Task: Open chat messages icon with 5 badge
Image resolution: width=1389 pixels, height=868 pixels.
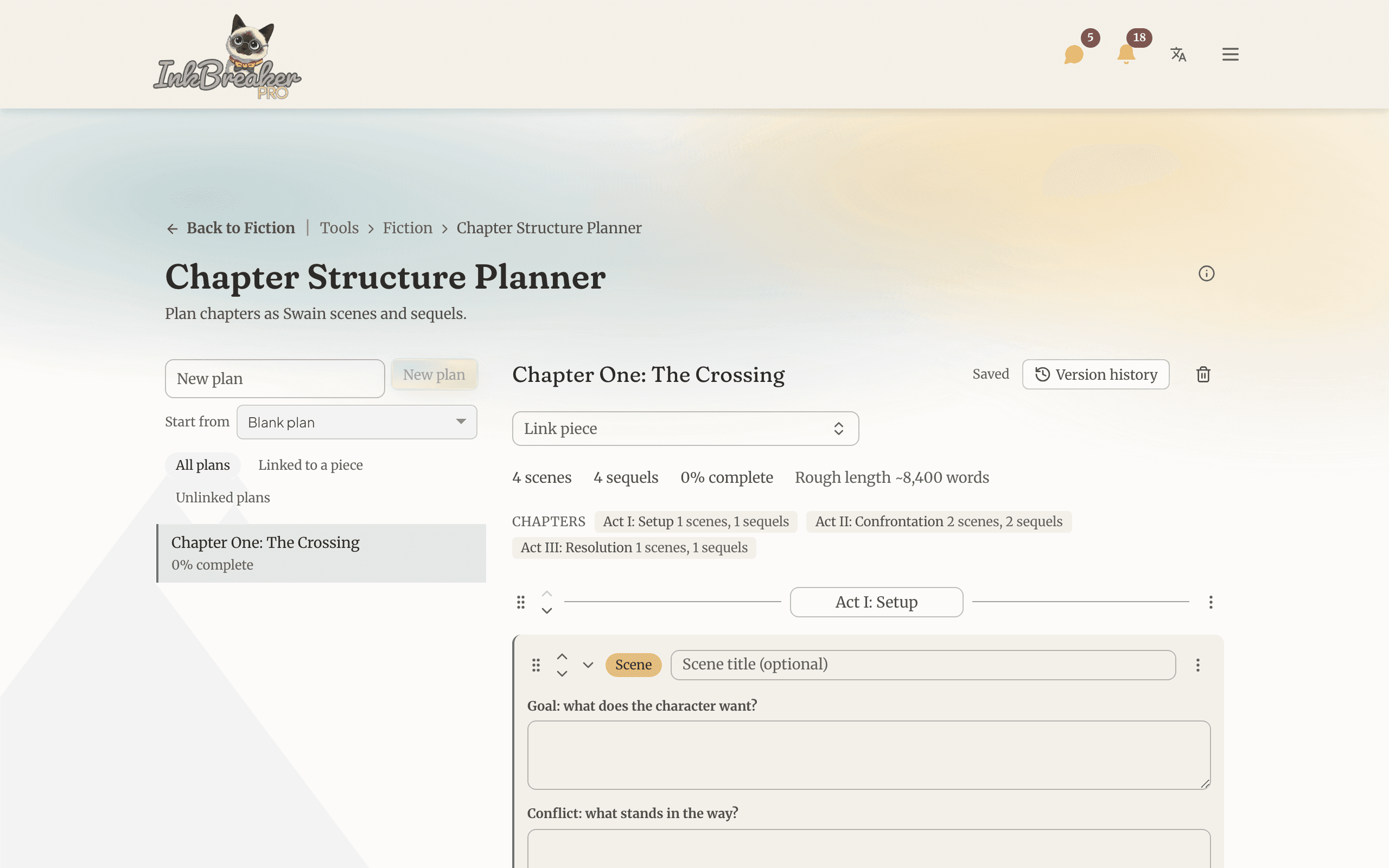Action: pos(1074,55)
